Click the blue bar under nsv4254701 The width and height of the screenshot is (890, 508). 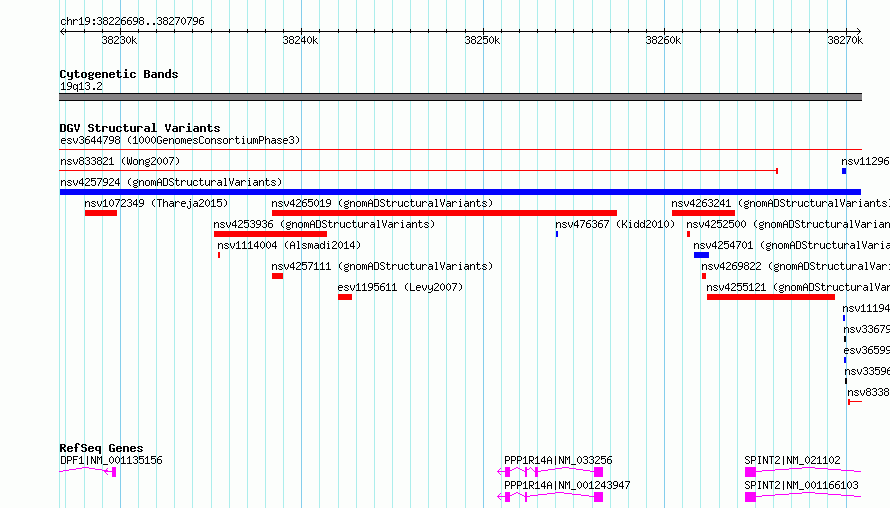coord(702,255)
